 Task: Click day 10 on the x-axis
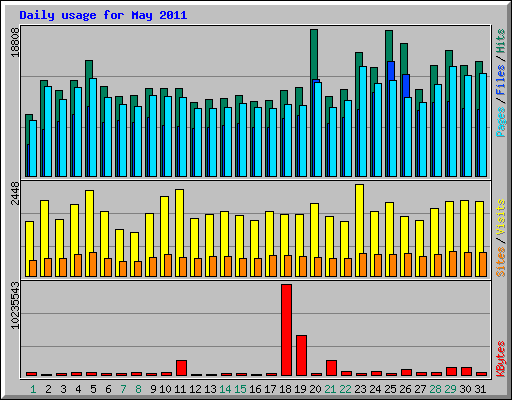coord(165,389)
